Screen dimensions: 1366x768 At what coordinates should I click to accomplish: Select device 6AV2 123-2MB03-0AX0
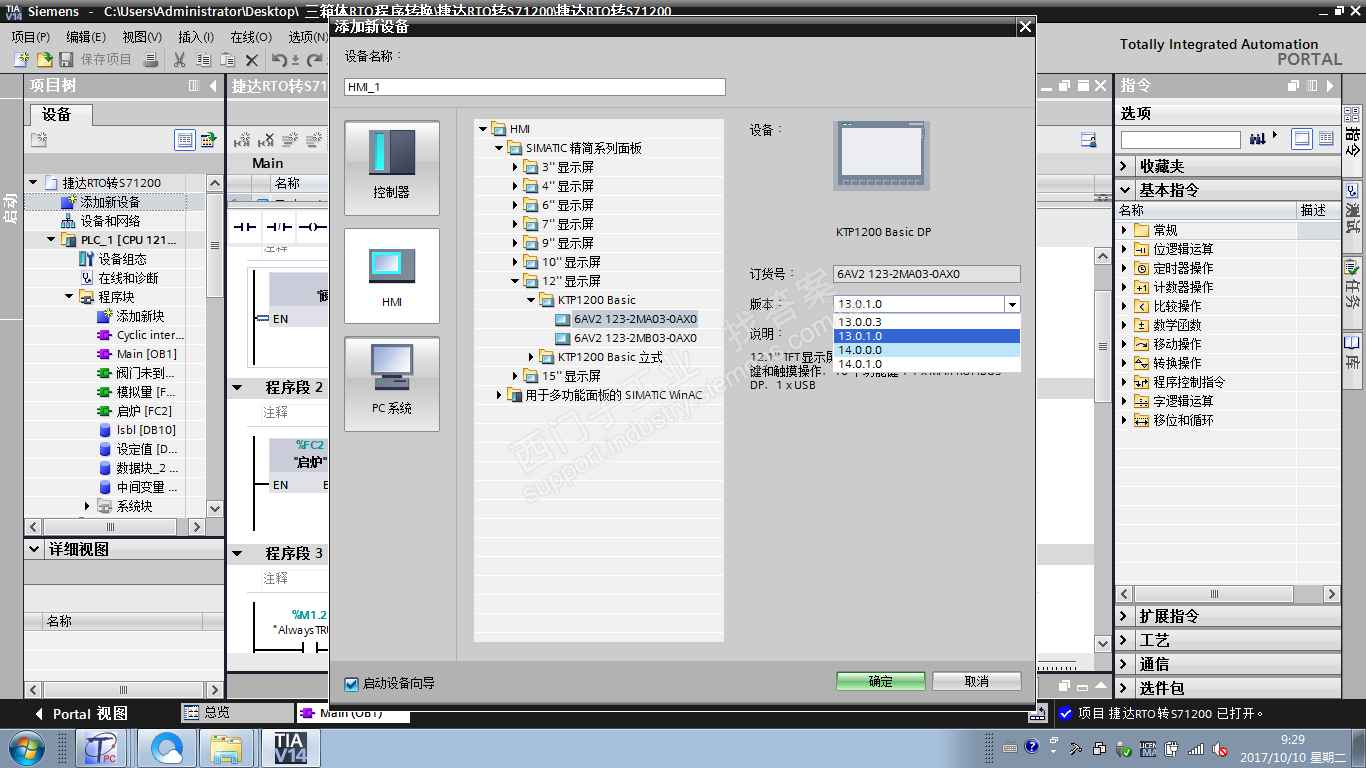pyautogui.click(x=635, y=338)
